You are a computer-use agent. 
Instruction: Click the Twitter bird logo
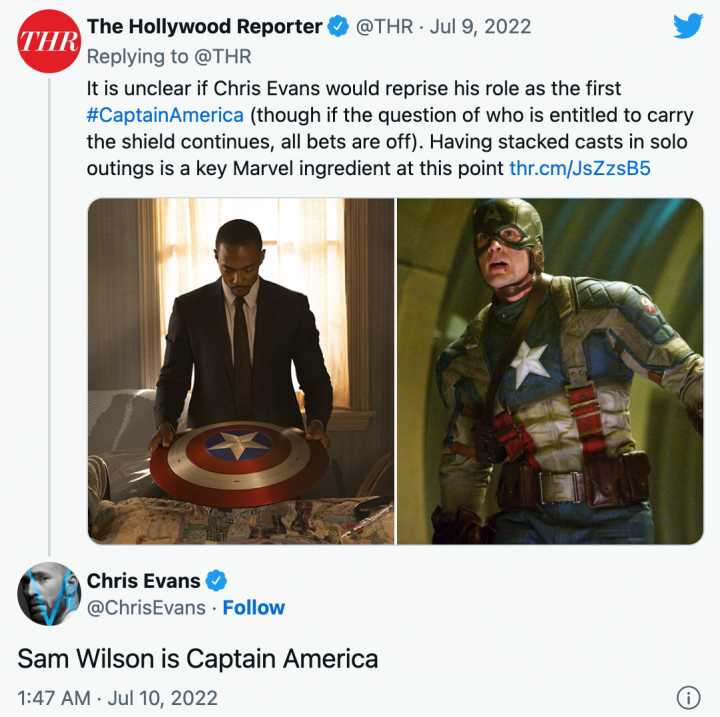[687, 26]
